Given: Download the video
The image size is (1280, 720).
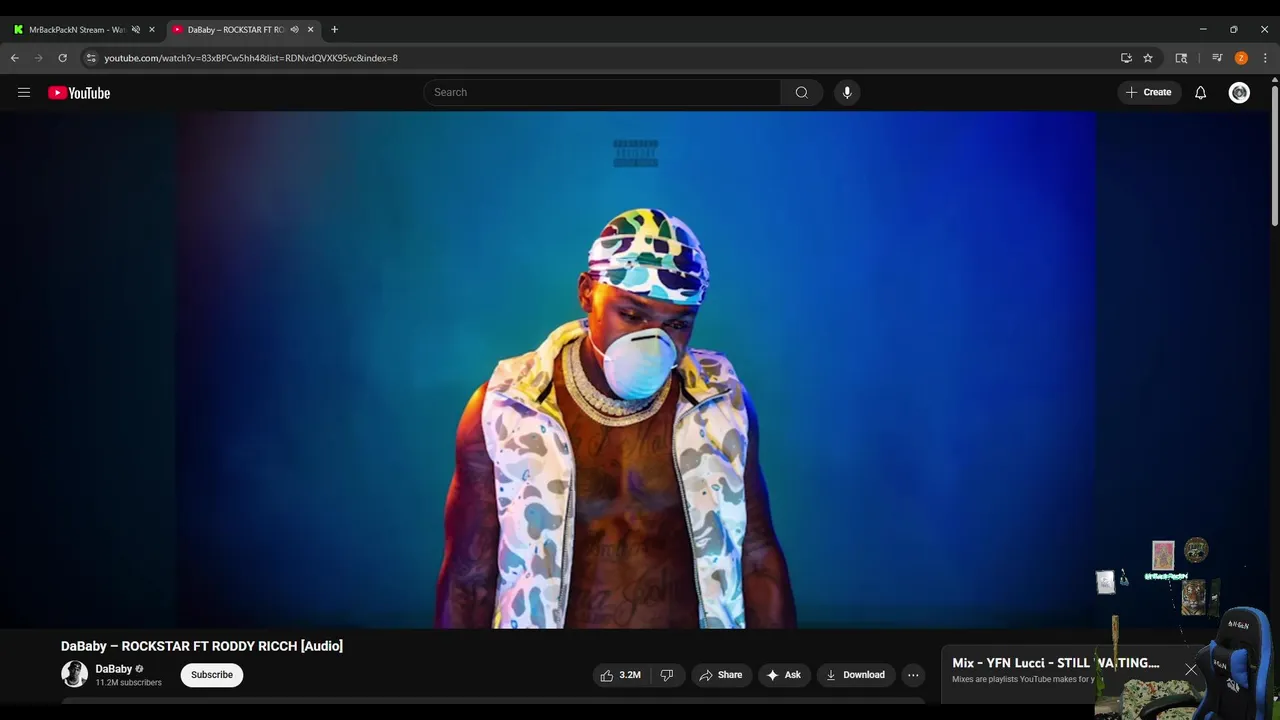Looking at the screenshot, I should click(855, 675).
